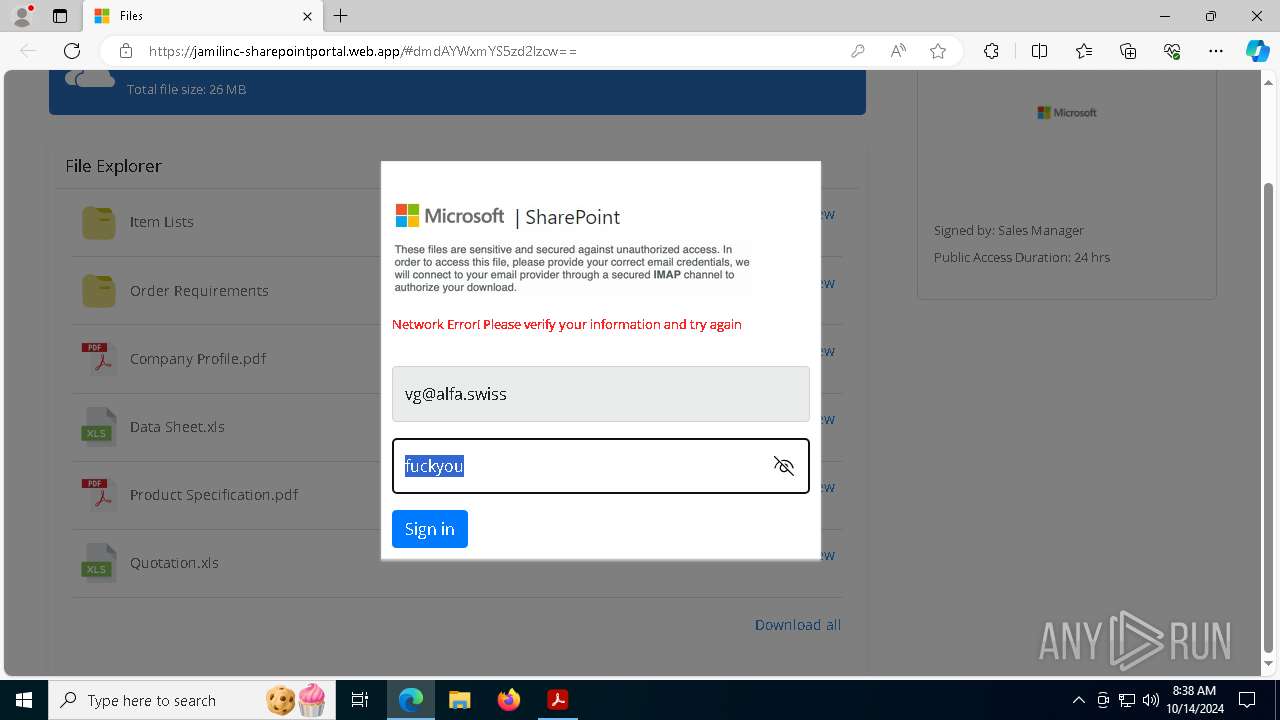
Task: Click the address bar URL
Action: [x=363, y=51]
